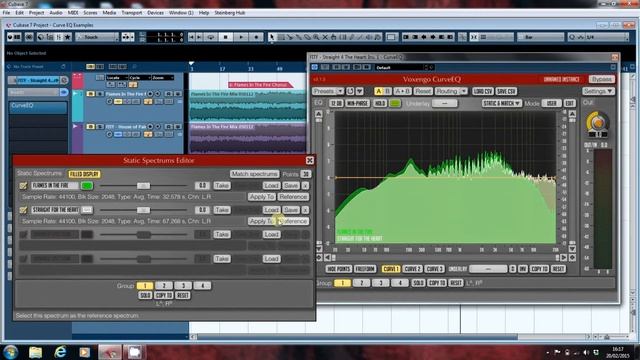Solo the FTFF House of Pain track
The width and height of the screenshot is (640, 360).
click(100, 127)
